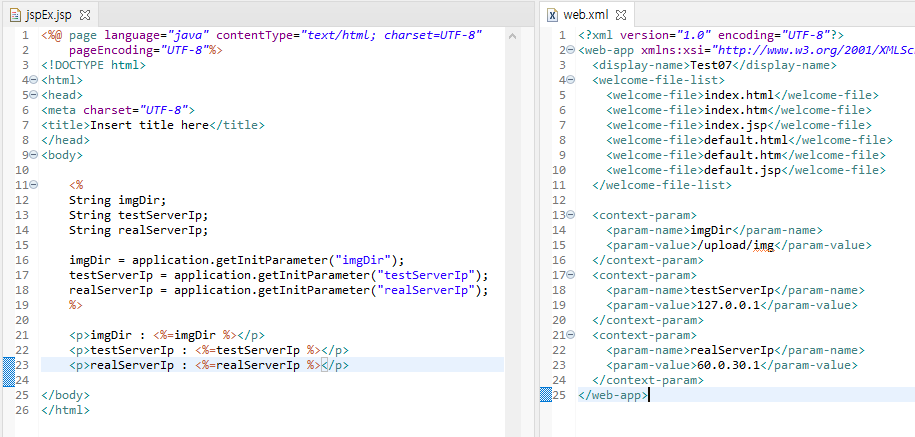
Task: Collapse the <html> fold at line 4
Action: pos(33,80)
